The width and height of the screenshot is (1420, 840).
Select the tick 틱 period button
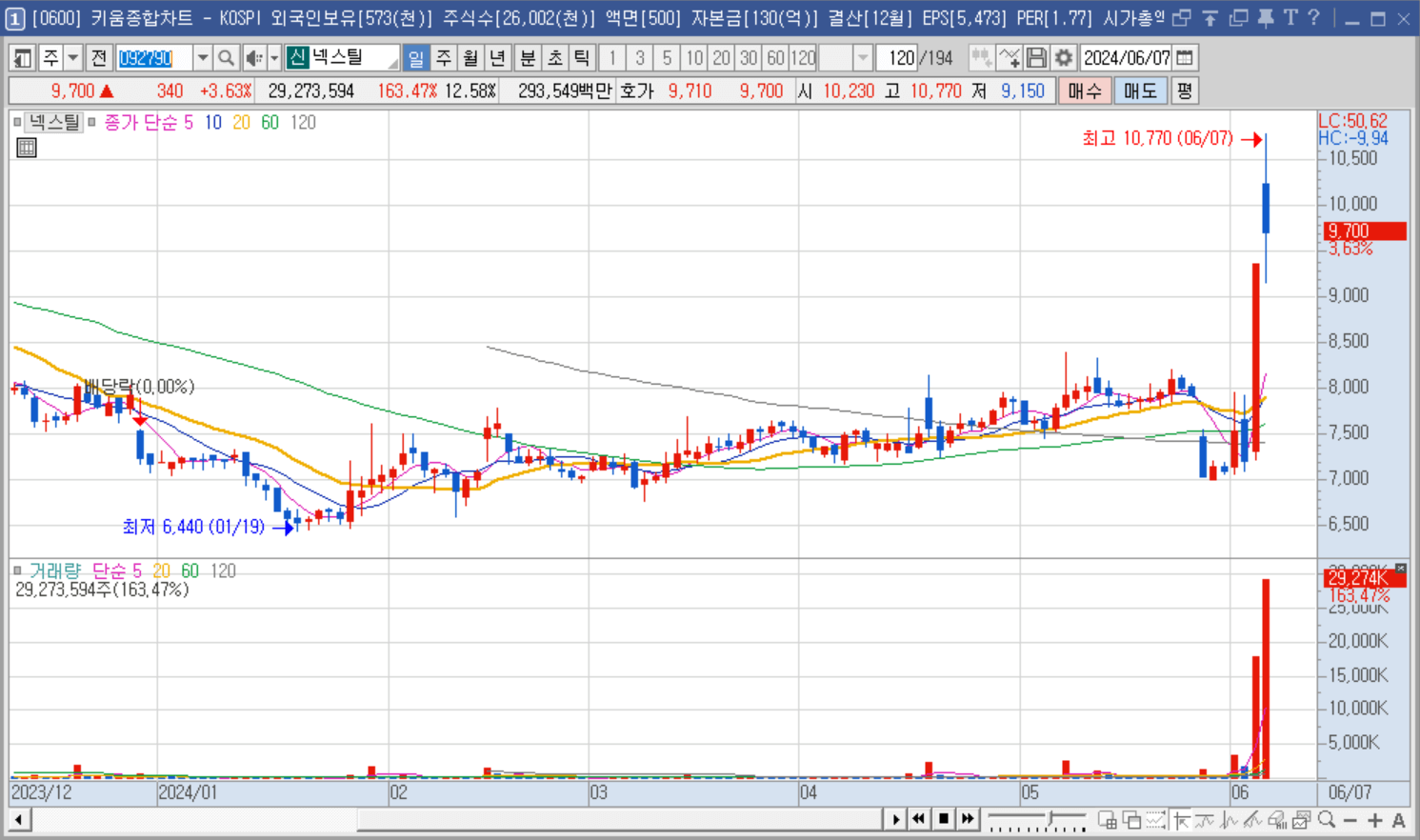(x=581, y=58)
